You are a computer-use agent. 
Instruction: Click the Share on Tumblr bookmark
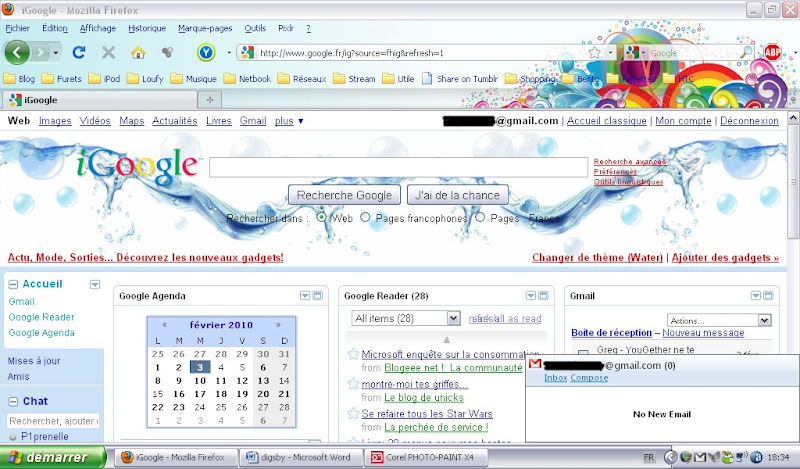pyautogui.click(x=460, y=79)
